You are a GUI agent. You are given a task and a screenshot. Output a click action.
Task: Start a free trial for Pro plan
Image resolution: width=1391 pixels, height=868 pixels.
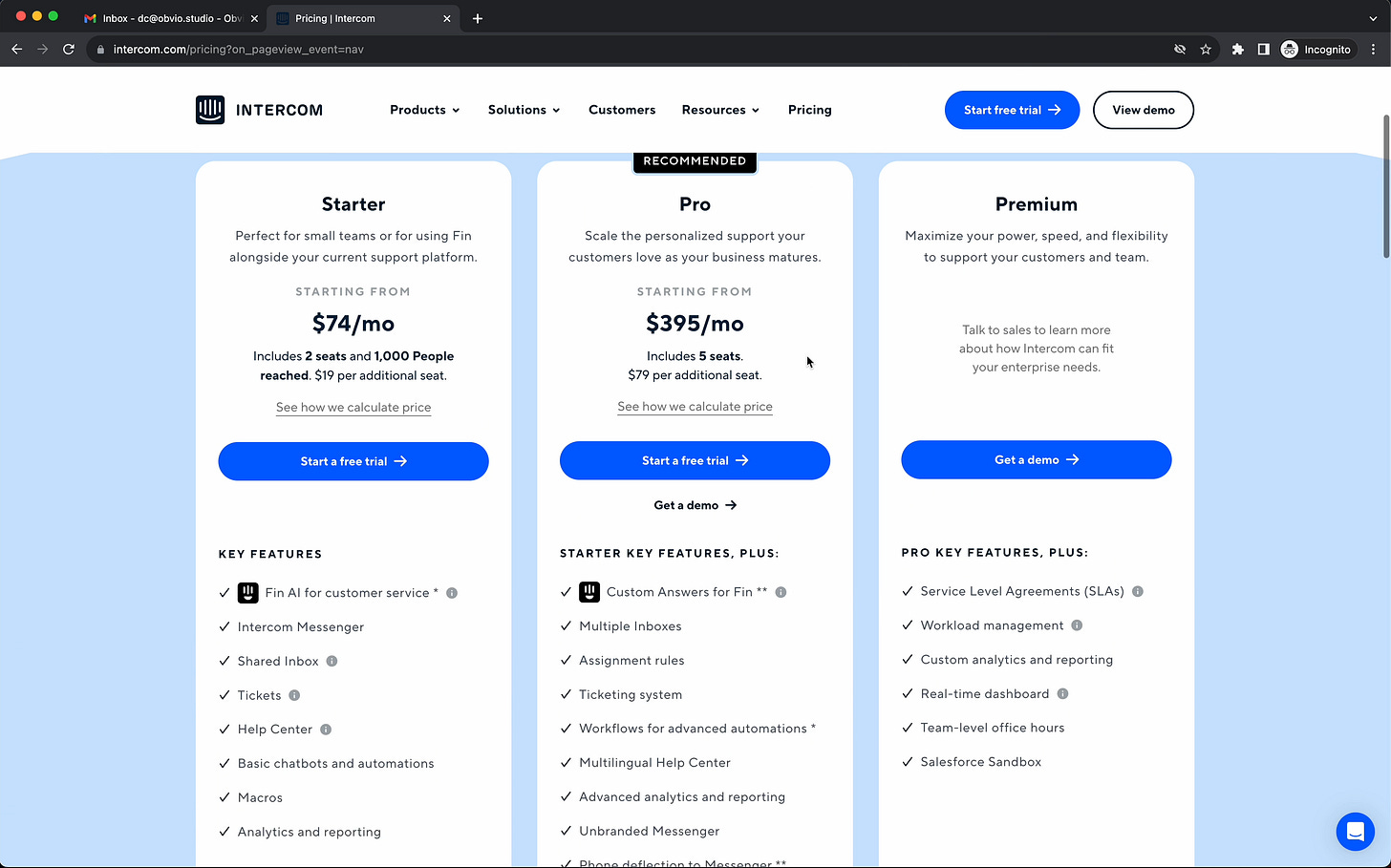point(695,460)
